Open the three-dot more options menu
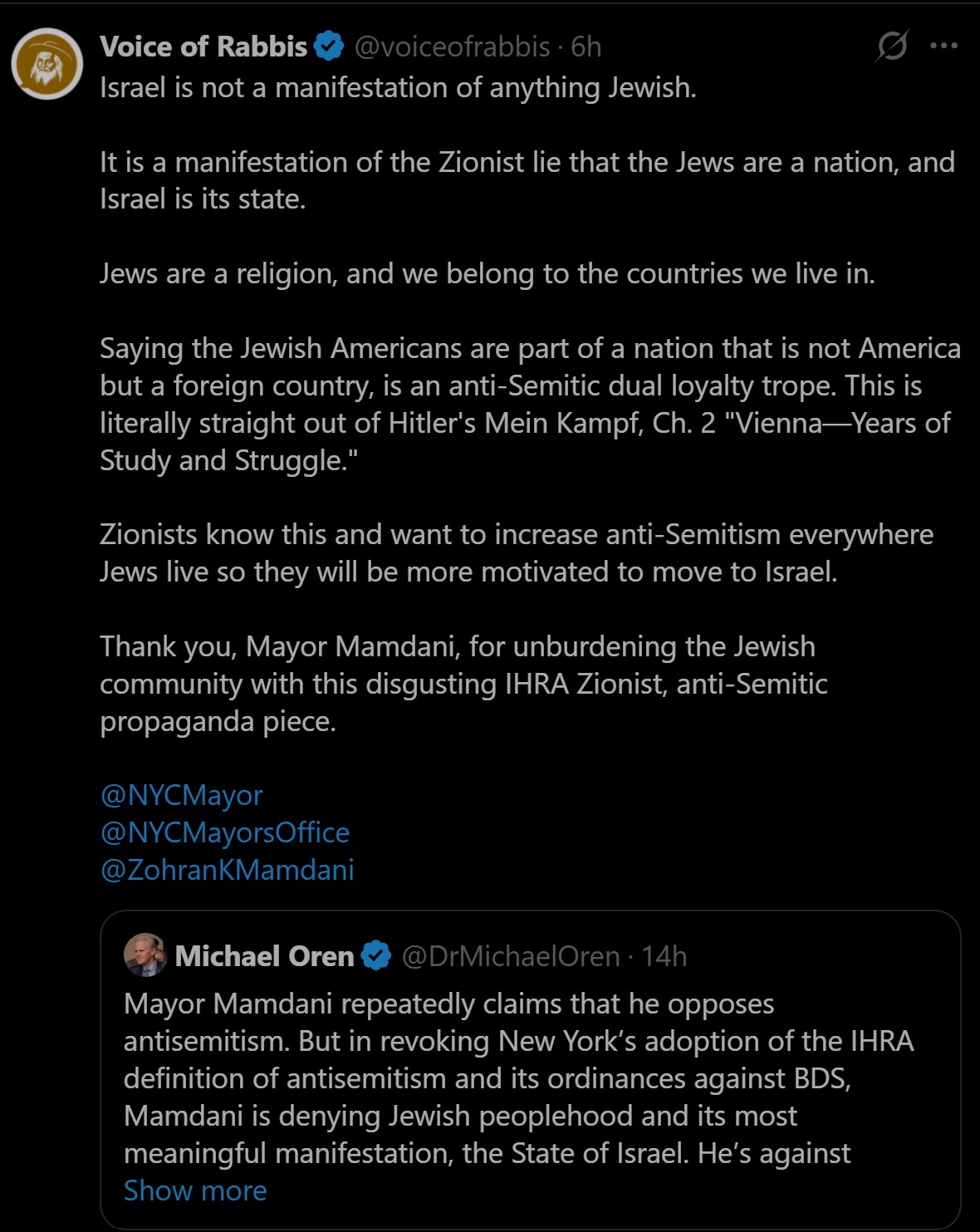This screenshot has width=980, height=1232. point(944,47)
